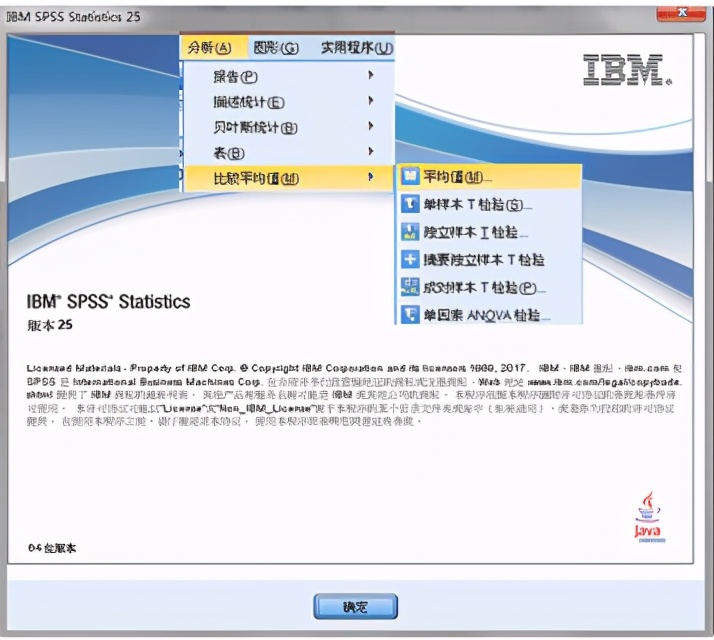Expand the 比较平均值(M) submenu arrow
The width and height of the screenshot is (714, 640).
371,177
